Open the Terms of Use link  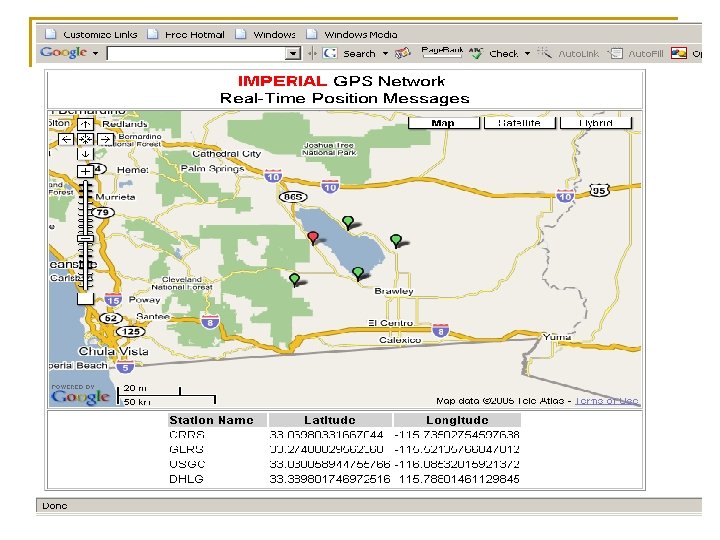point(607,401)
